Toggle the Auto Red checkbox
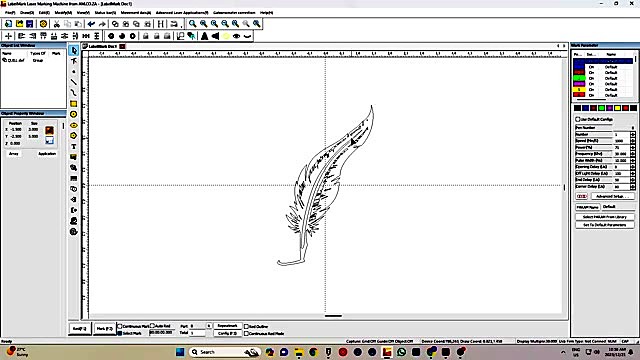Viewport: 640px width, 360px height. (x=152, y=326)
